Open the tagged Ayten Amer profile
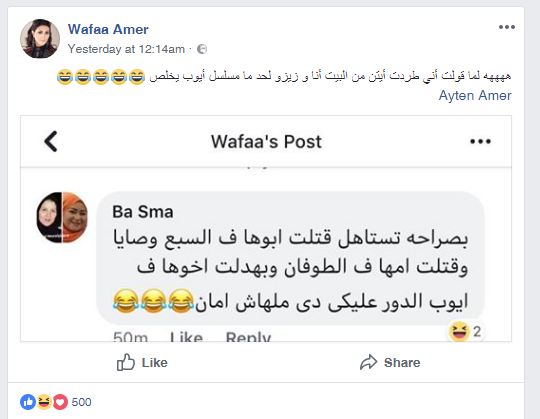The image size is (540, 419). pyautogui.click(x=475, y=95)
